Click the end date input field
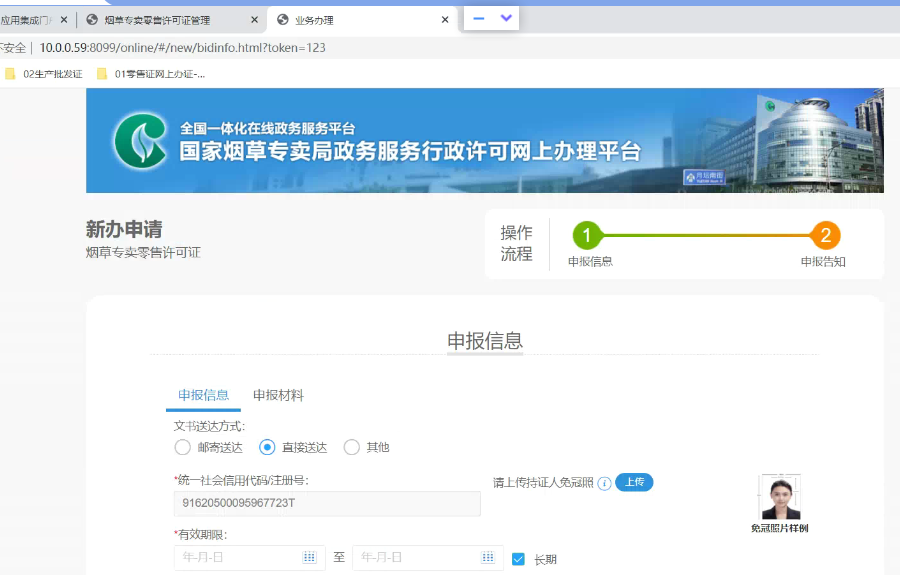Image resolution: width=900 pixels, height=575 pixels. click(x=428, y=557)
